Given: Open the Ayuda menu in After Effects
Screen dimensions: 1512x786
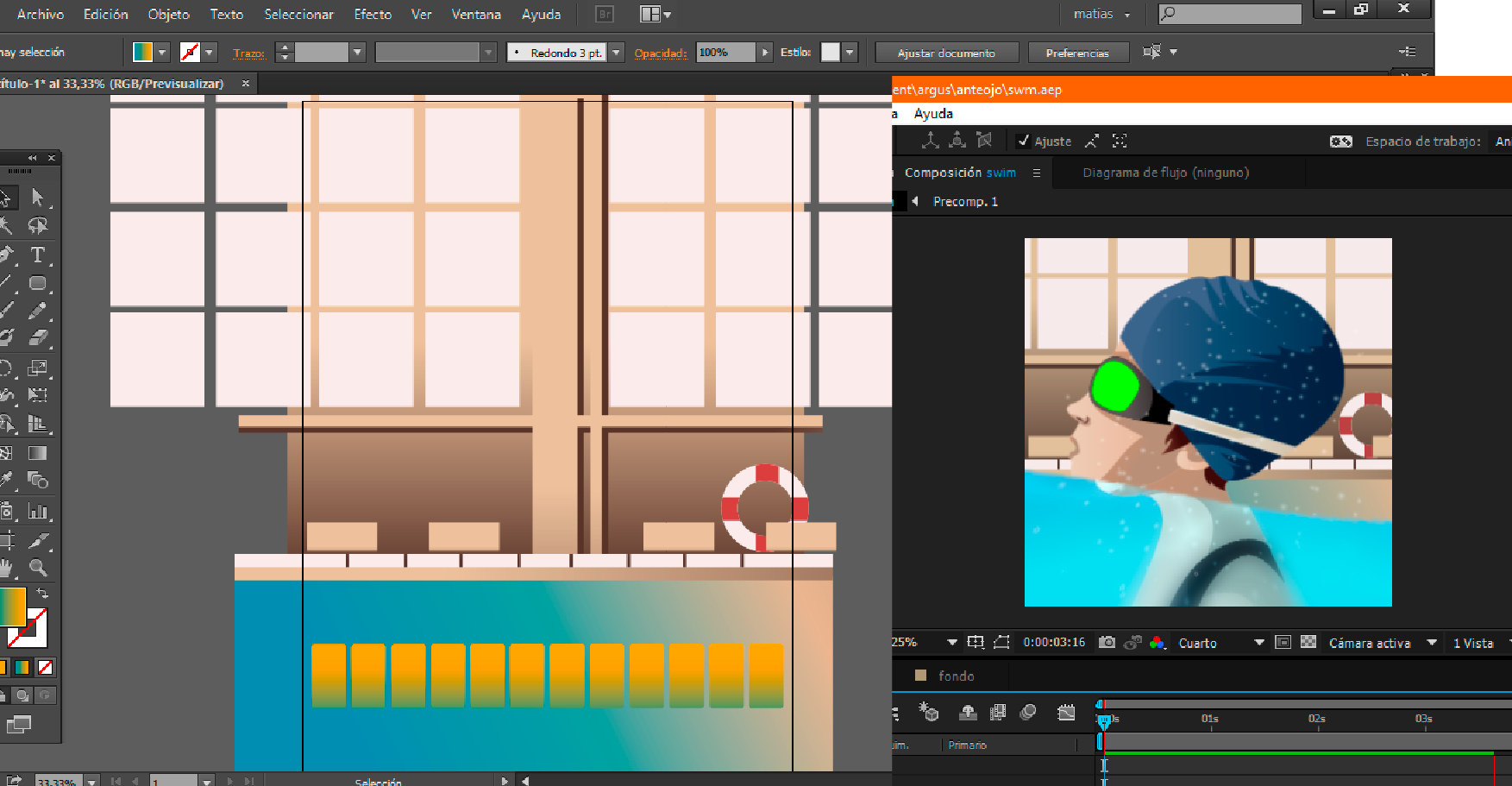Looking at the screenshot, I should pyautogui.click(x=933, y=114).
